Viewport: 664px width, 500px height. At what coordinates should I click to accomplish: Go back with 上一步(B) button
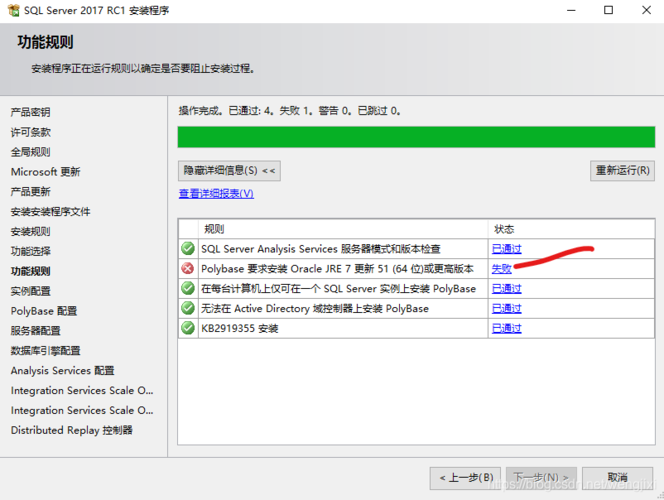point(465,478)
